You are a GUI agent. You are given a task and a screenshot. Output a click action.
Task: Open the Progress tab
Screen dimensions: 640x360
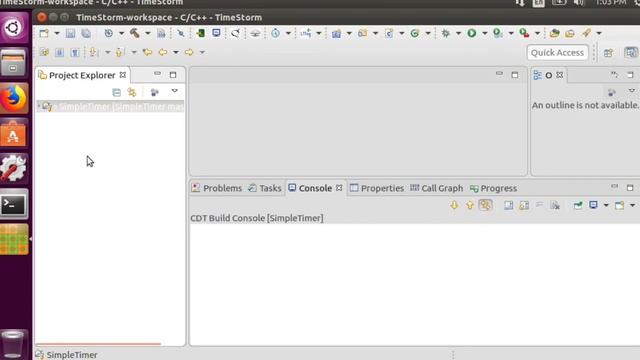click(493, 188)
